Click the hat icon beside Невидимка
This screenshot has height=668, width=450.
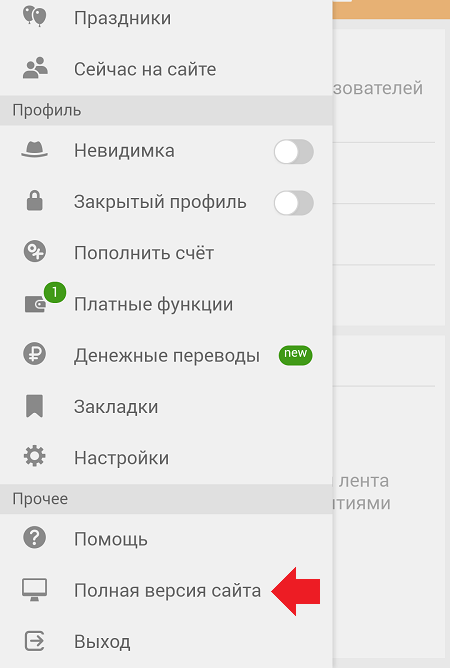pos(35,150)
